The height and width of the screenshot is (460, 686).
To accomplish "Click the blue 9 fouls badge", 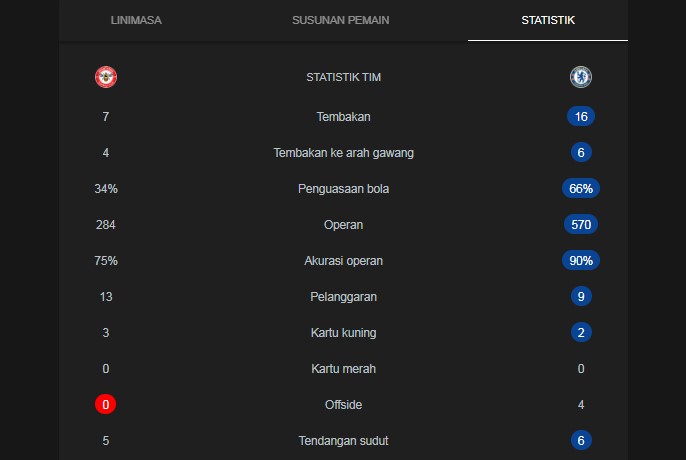I will (x=581, y=296).
